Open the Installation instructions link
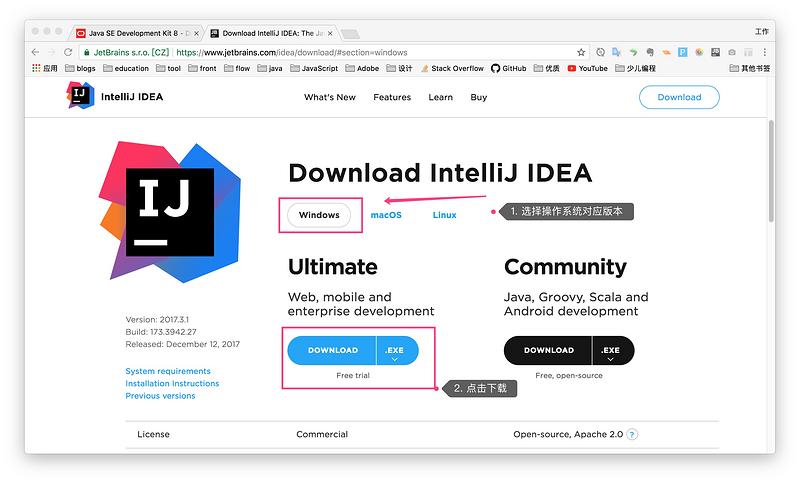 tap(172, 383)
